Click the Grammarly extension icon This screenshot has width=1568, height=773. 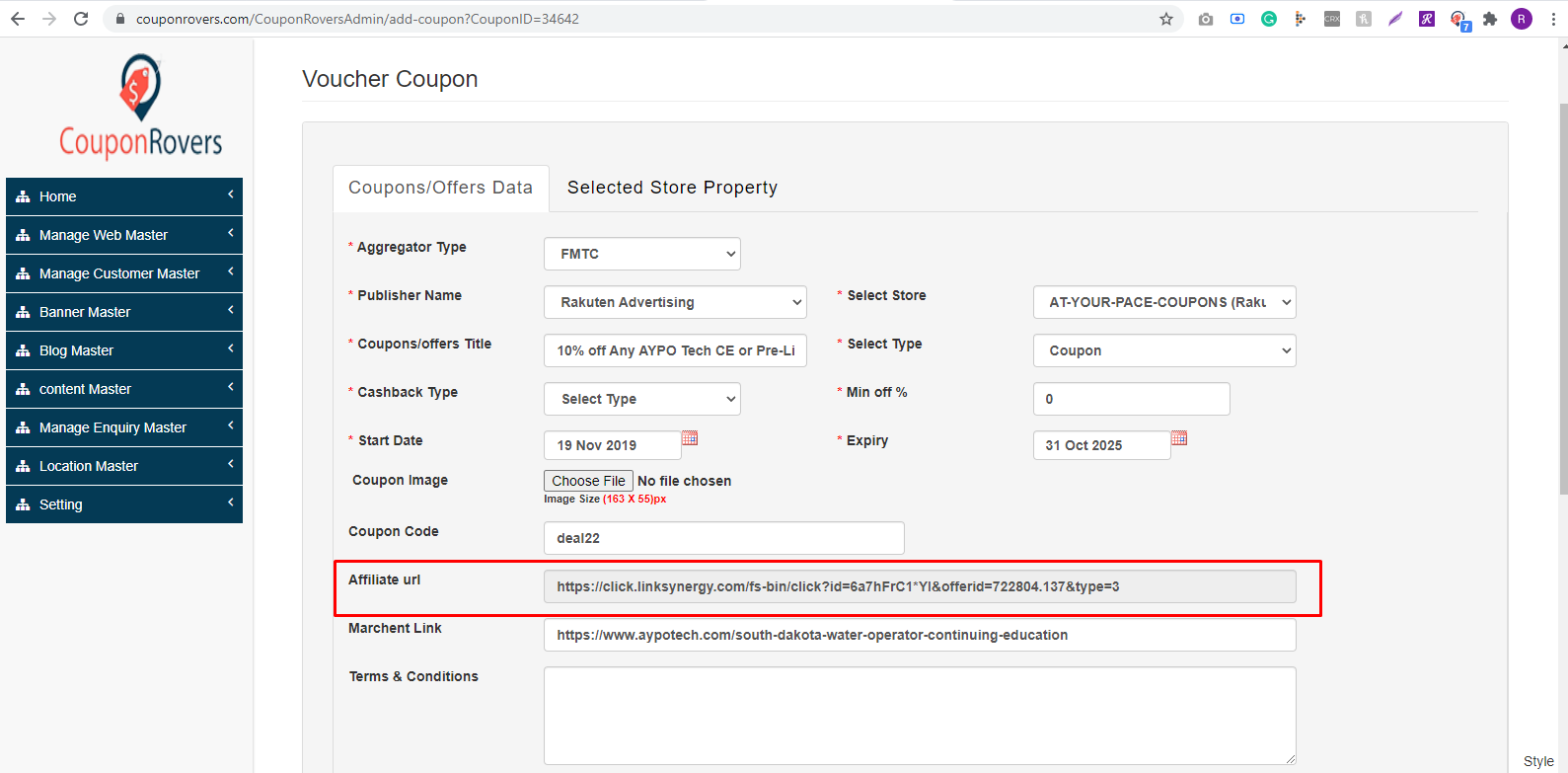1269,19
